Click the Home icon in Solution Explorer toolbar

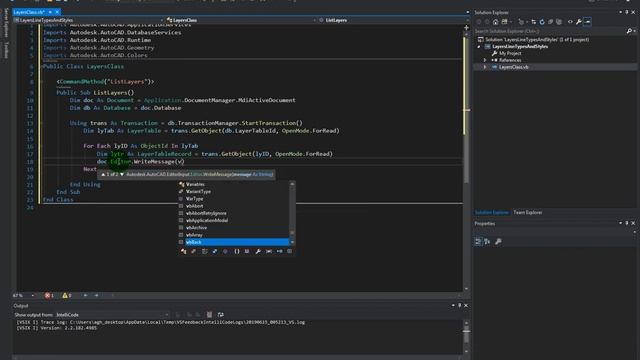point(496,22)
